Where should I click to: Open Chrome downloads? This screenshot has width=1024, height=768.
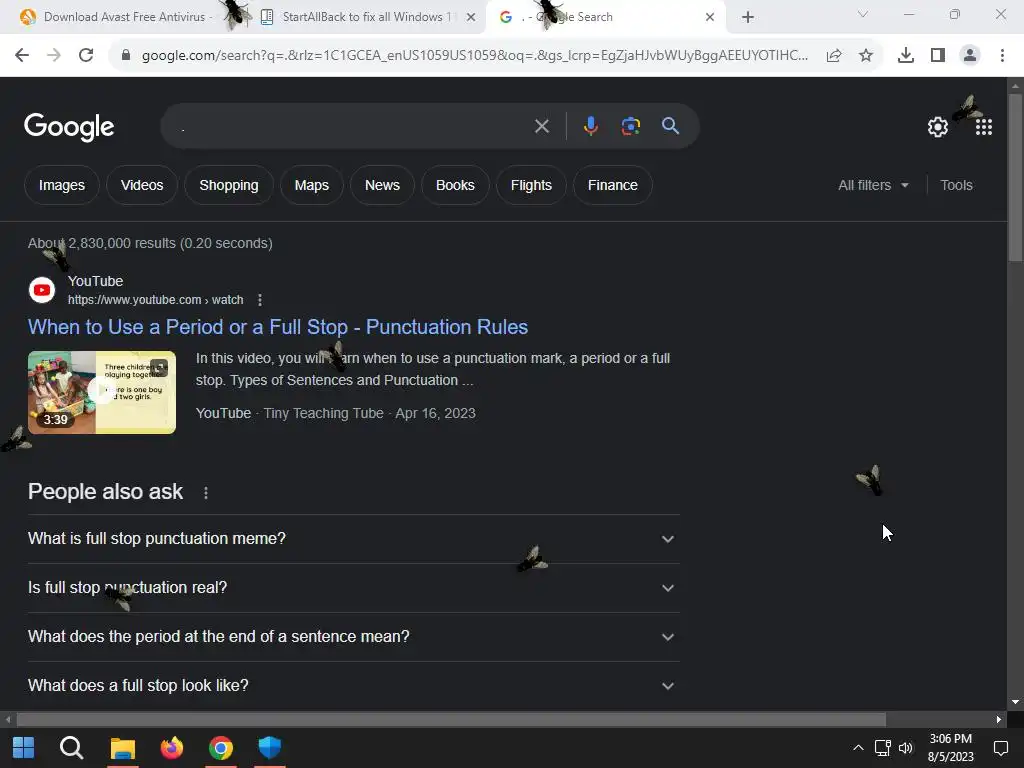pos(906,56)
